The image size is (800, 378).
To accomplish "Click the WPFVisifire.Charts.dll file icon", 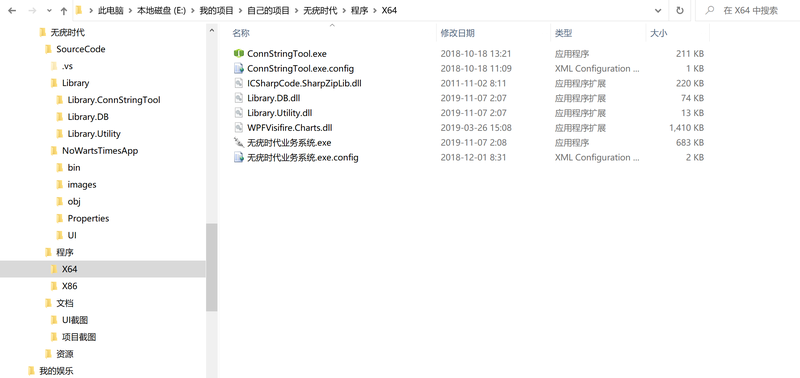I will click(x=238, y=128).
